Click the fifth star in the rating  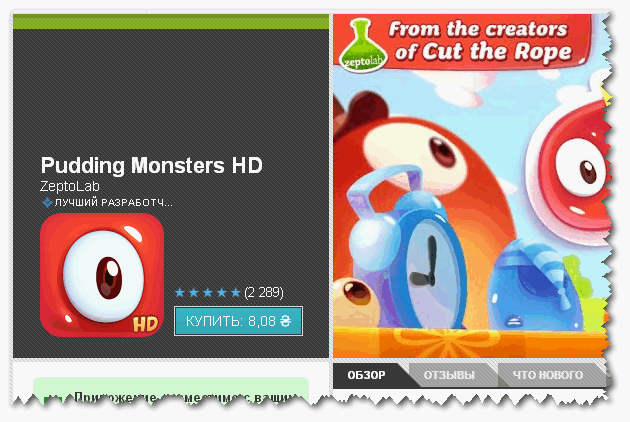click(236, 292)
